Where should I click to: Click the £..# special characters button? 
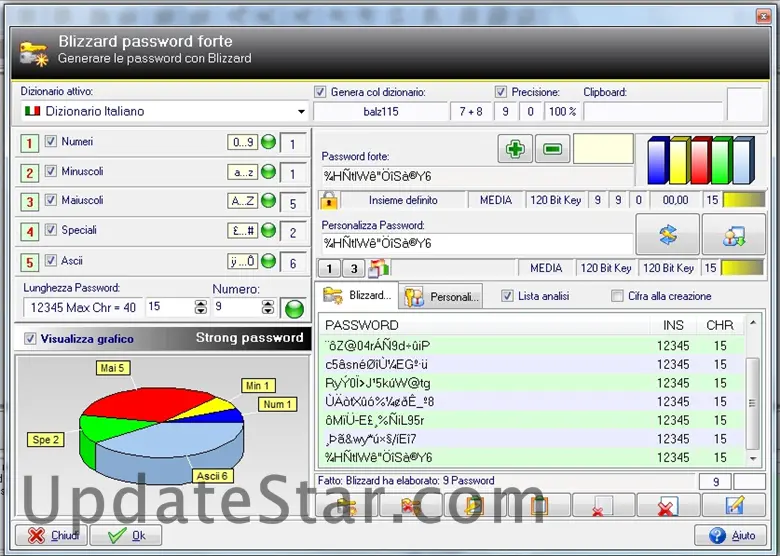click(243, 231)
